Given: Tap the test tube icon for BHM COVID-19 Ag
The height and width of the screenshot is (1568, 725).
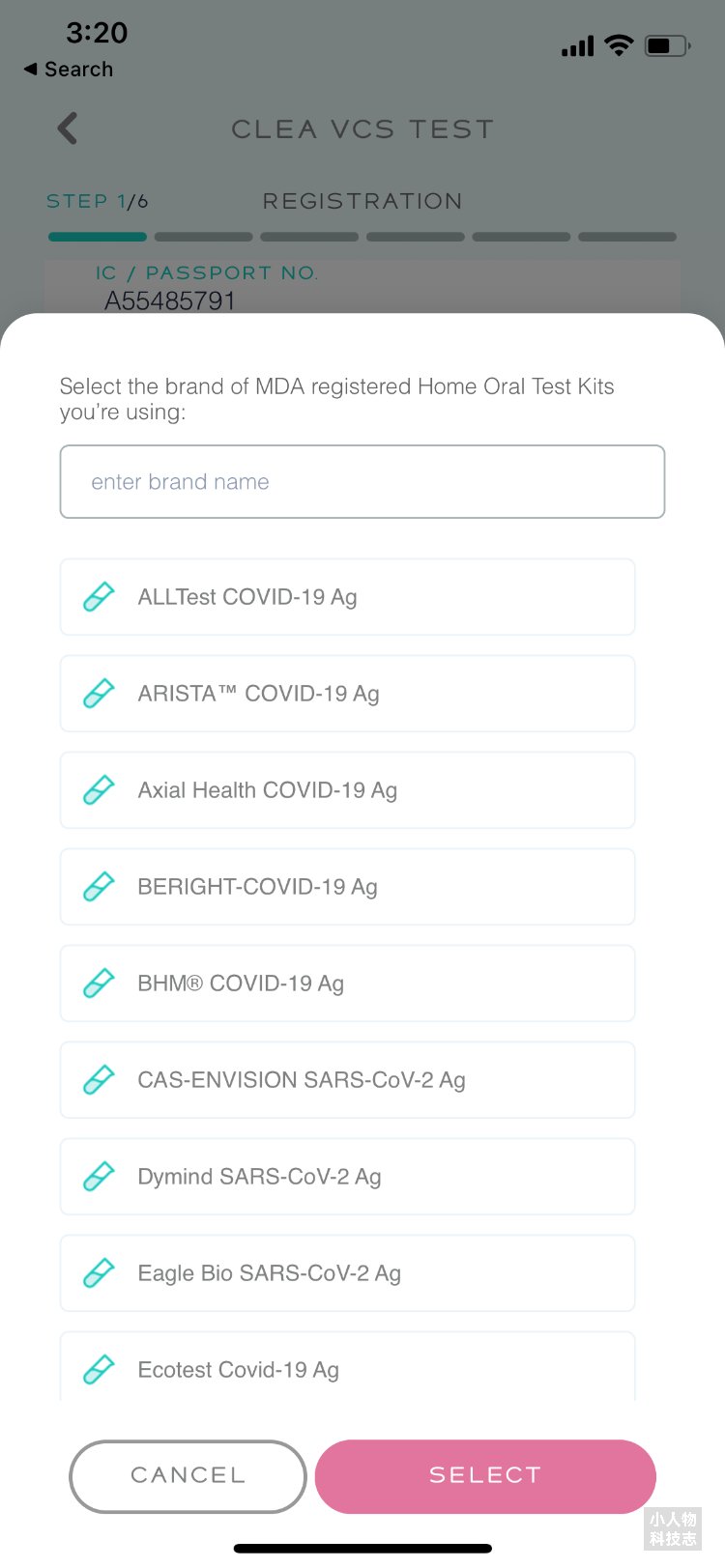Looking at the screenshot, I should coord(99,984).
